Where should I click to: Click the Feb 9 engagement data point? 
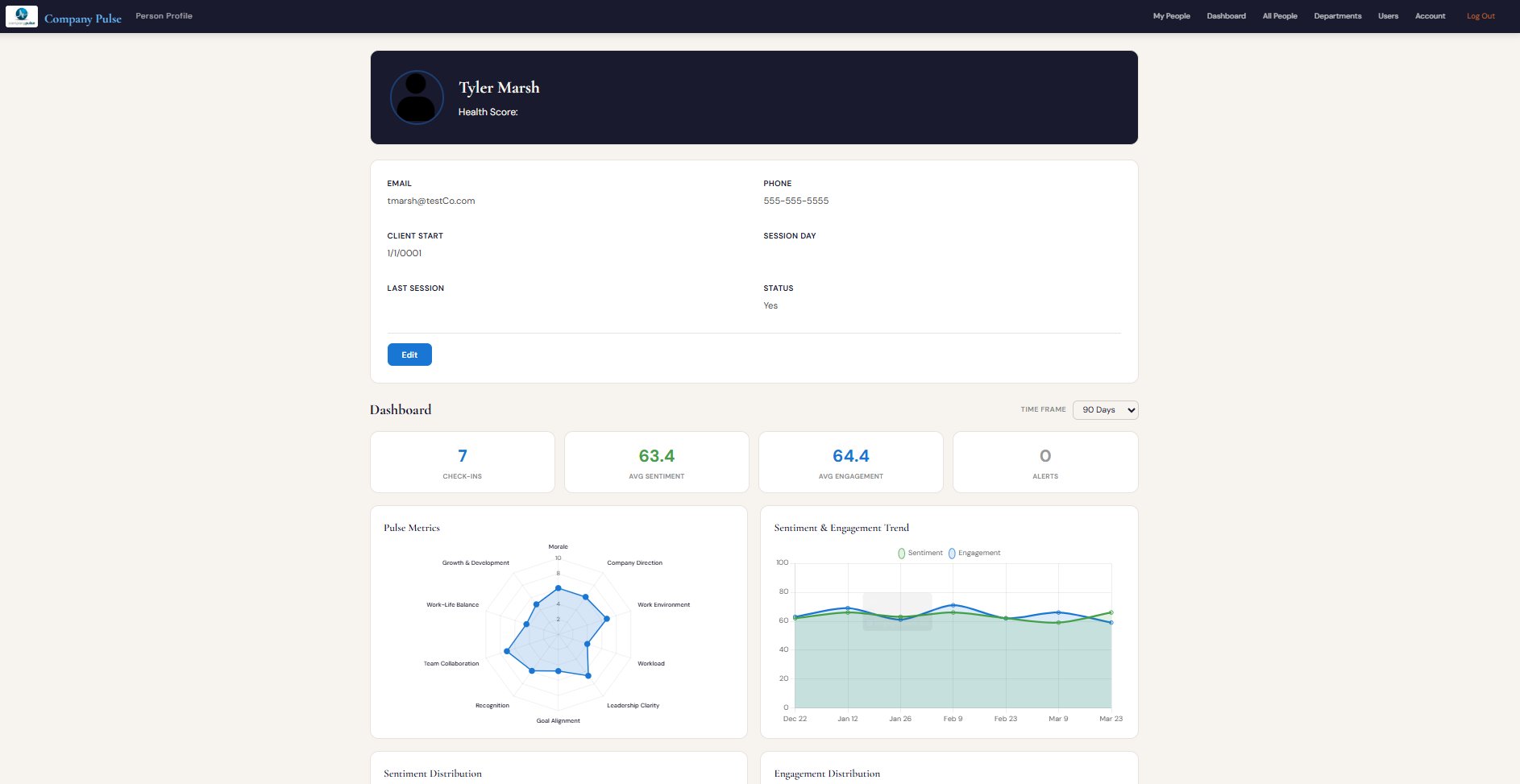pyautogui.click(x=953, y=605)
